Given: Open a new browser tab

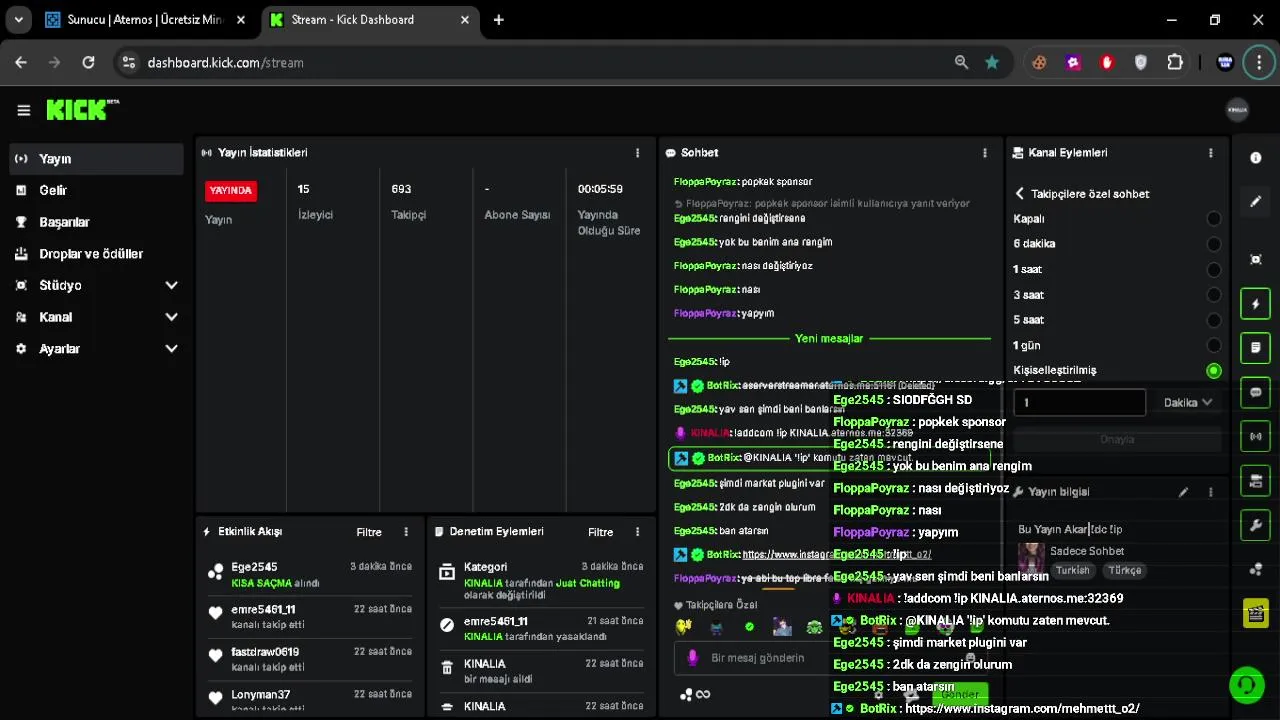Looking at the screenshot, I should [499, 20].
